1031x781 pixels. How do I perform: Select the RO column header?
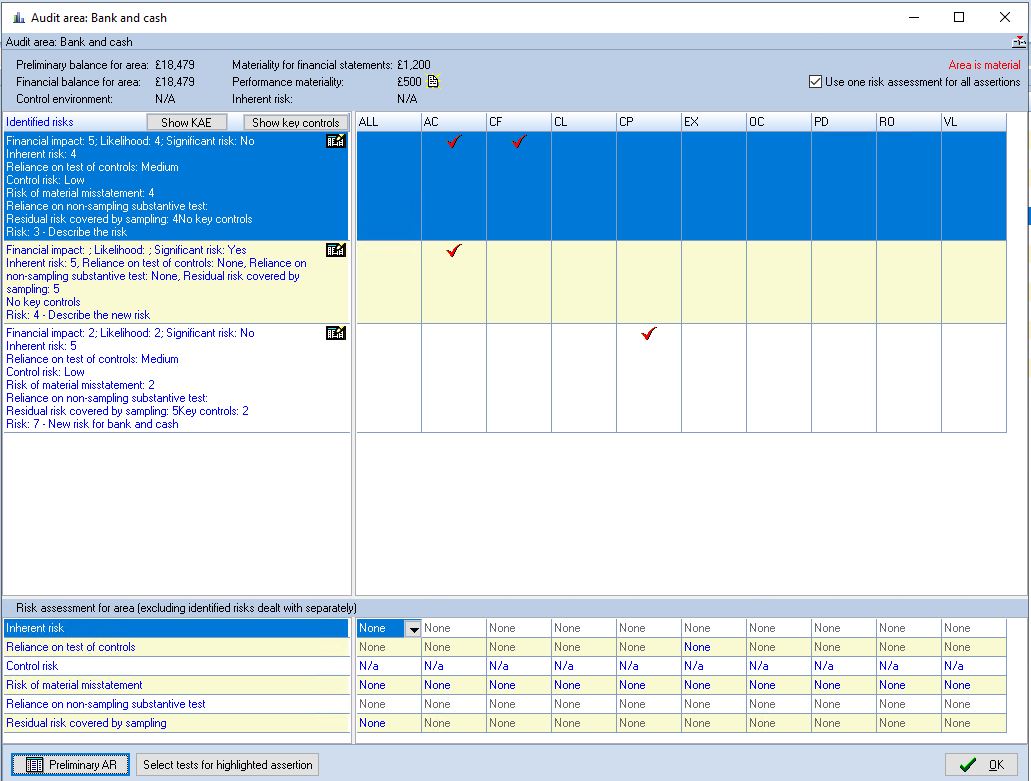point(909,122)
